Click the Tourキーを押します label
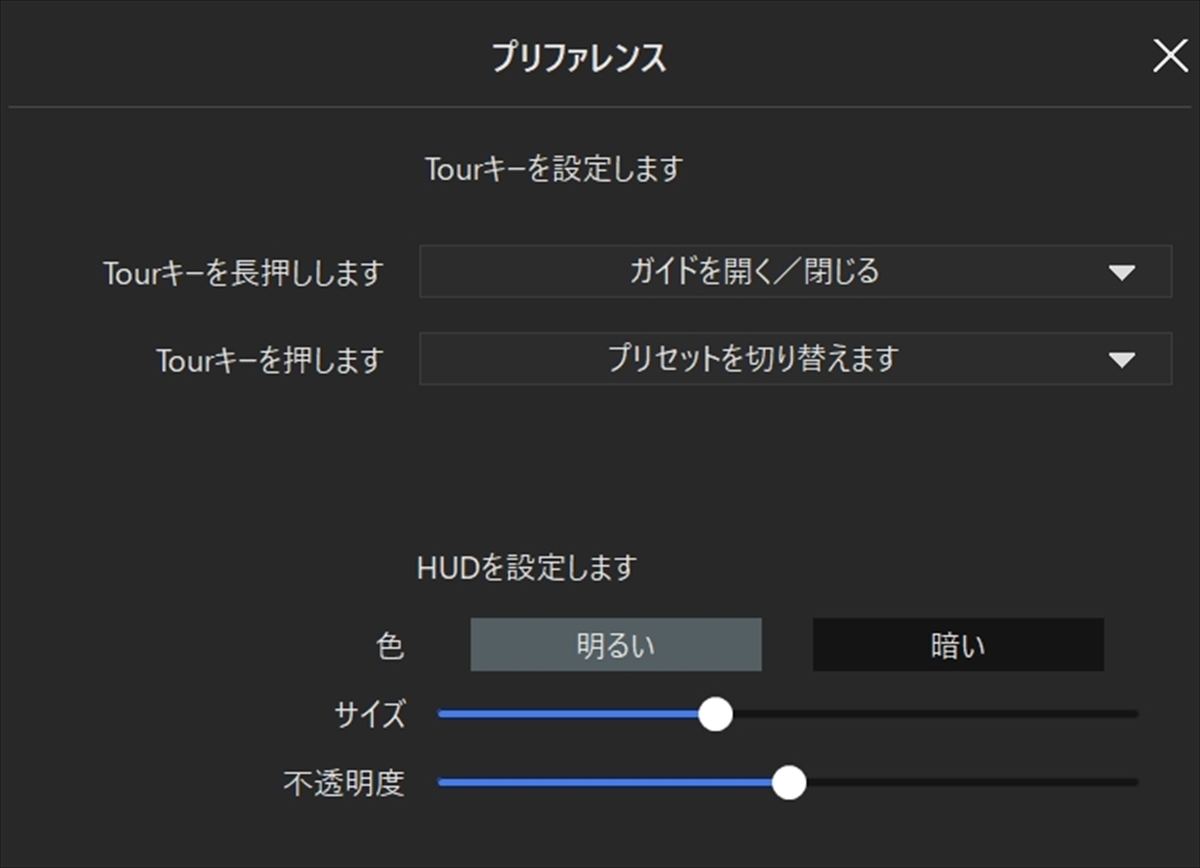 point(270,360)
